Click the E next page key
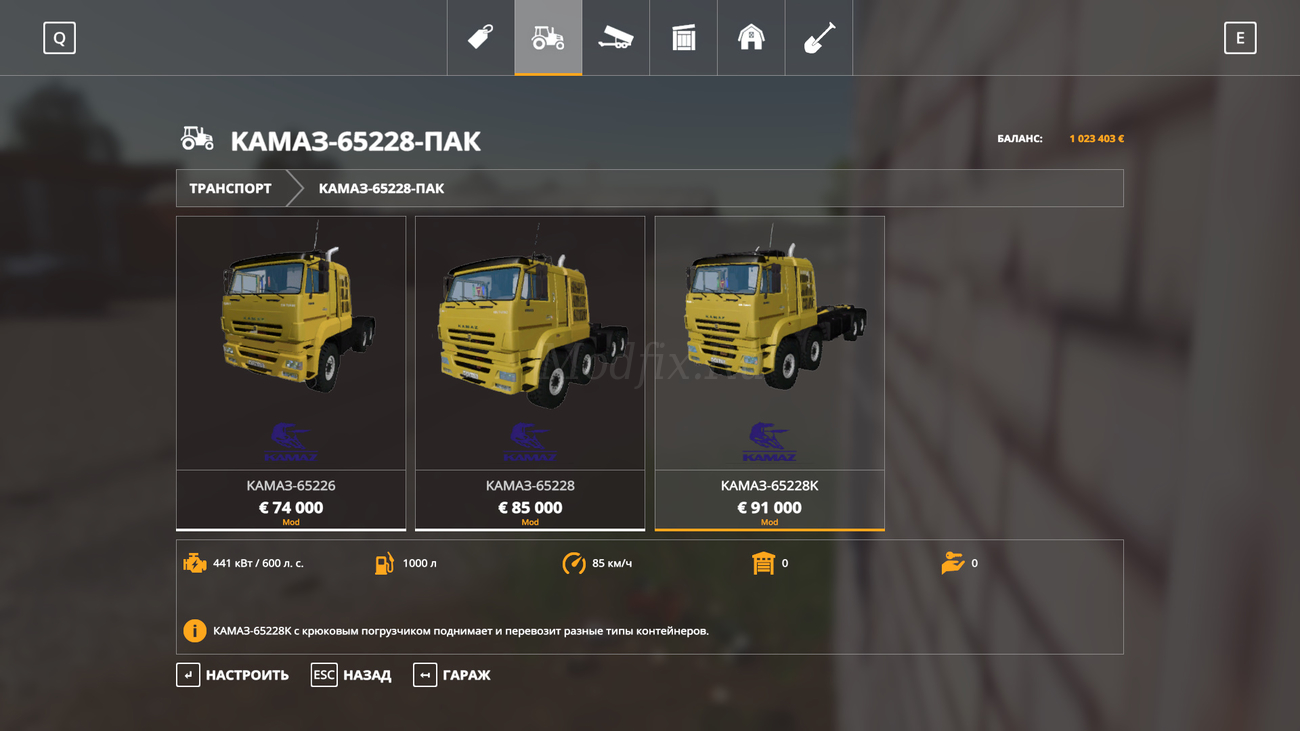This screenshot has height=731, width=1300. pos(1240,38)
